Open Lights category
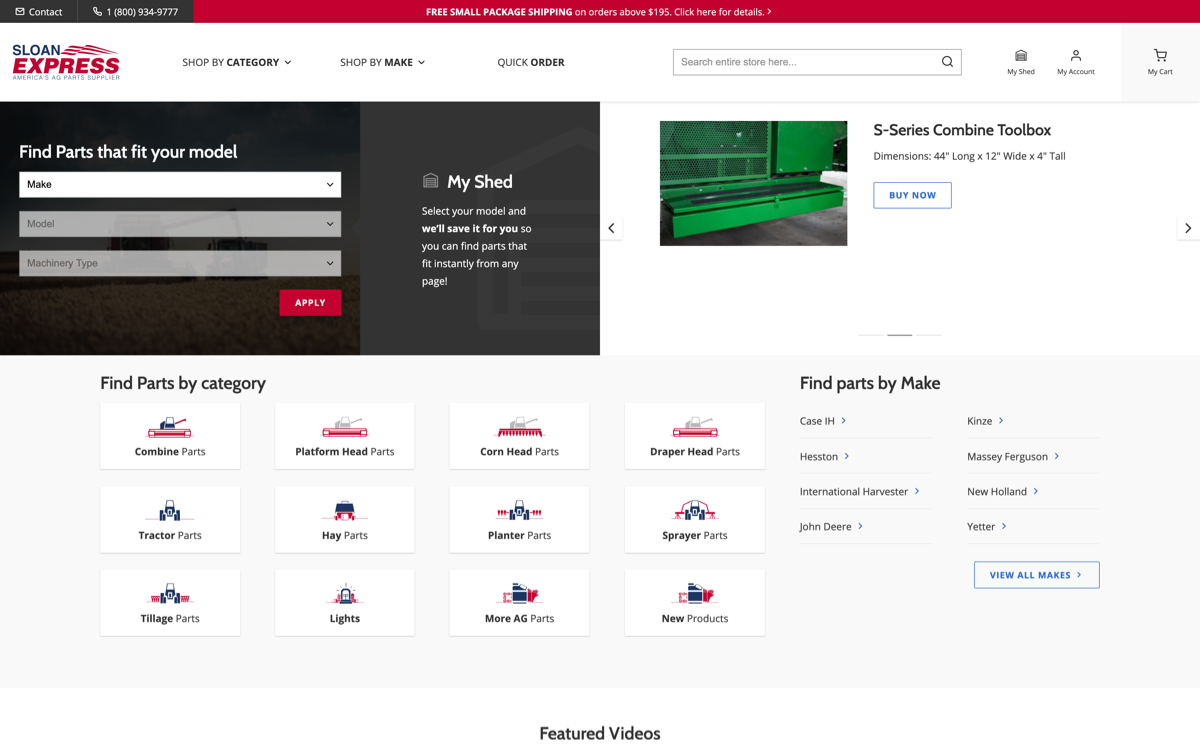The image size is (1200, 748). pos(345,603)
